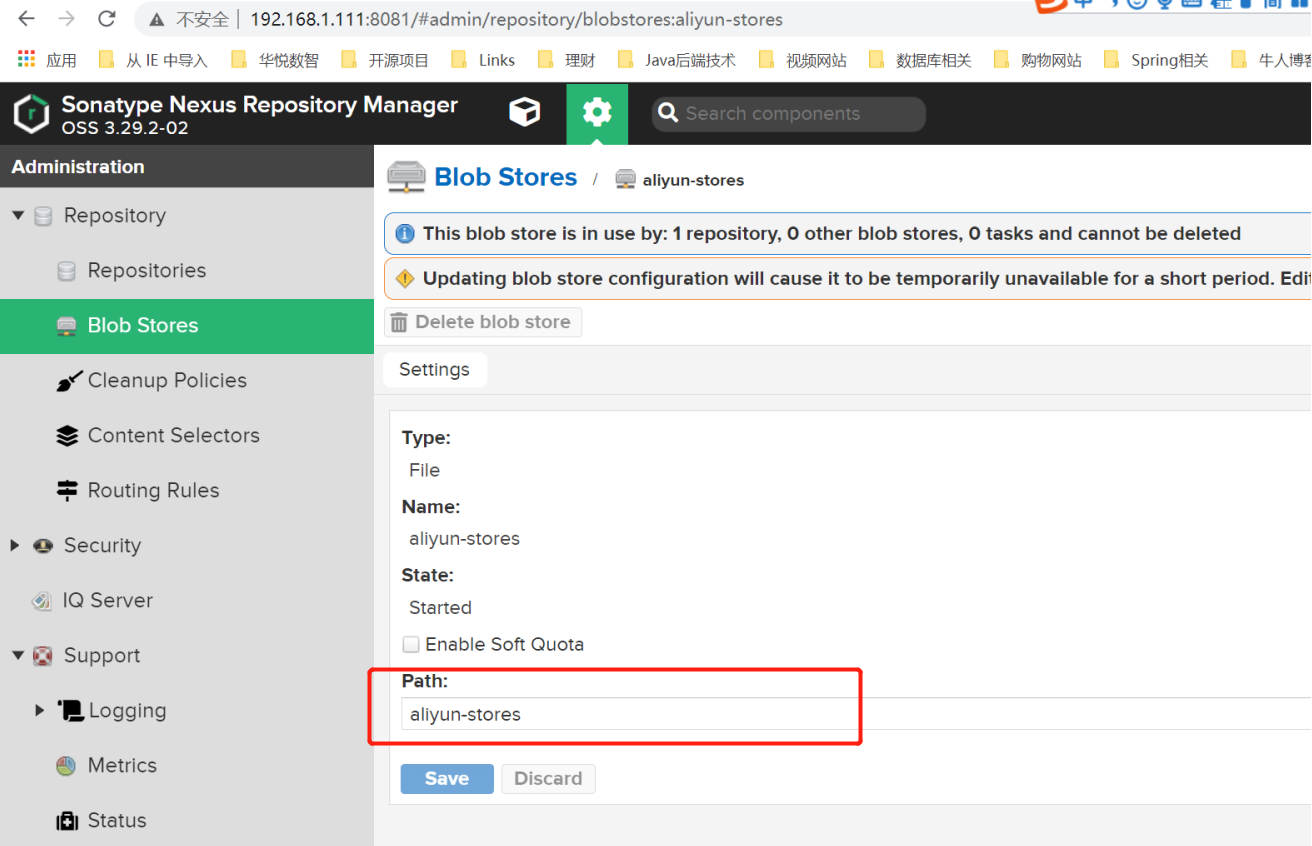The width and height of the screenshot is (1312, 846).
Task: Open the 应用 apps grid bookmark
Action: (x=47, y=60)
